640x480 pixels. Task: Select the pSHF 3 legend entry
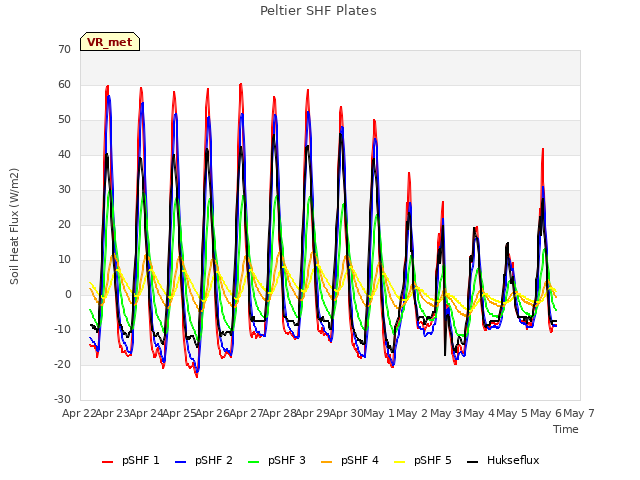click(x=277, y=460)
